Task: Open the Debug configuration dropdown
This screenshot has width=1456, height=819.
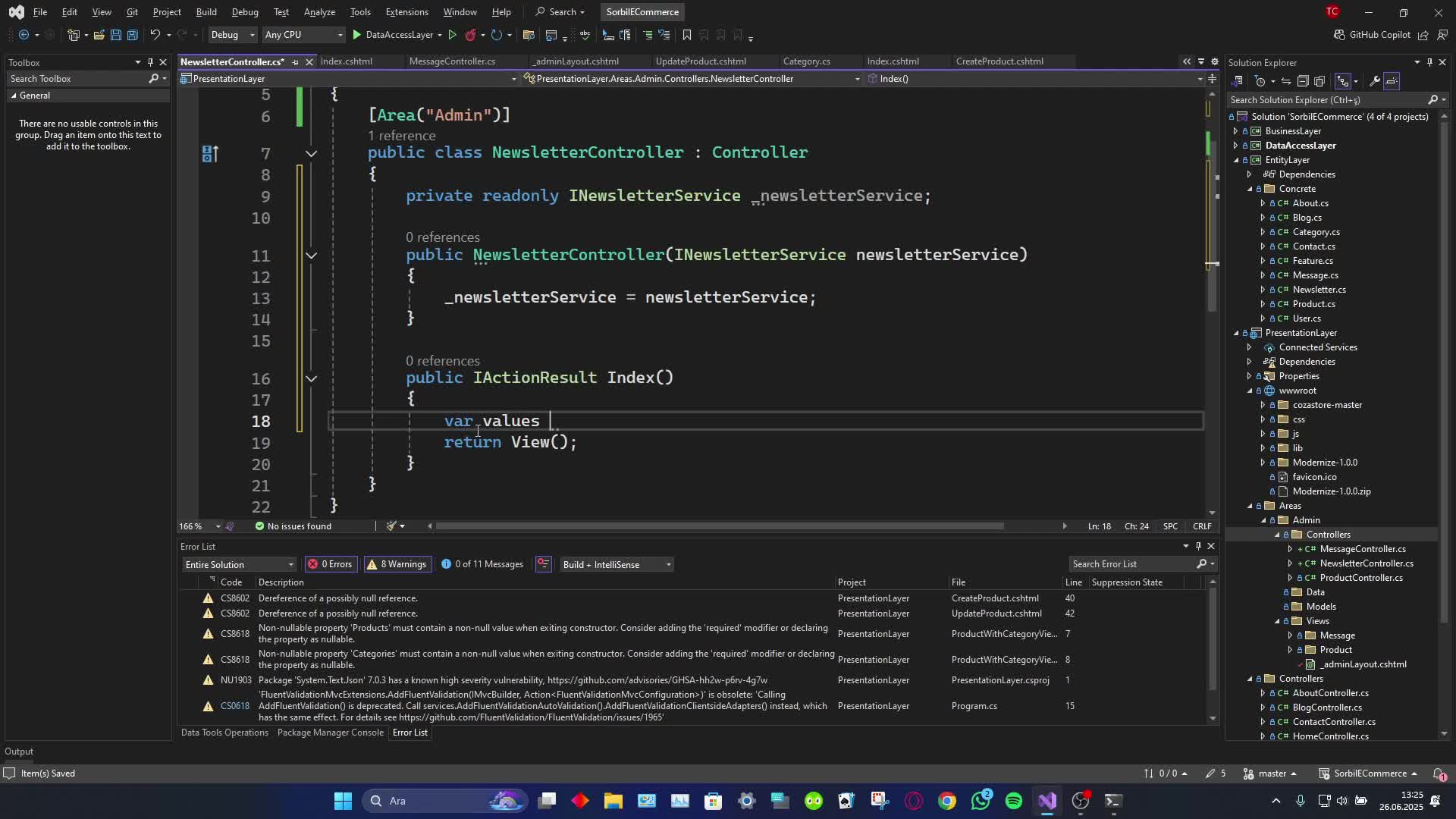Action: tap(233, 35)
